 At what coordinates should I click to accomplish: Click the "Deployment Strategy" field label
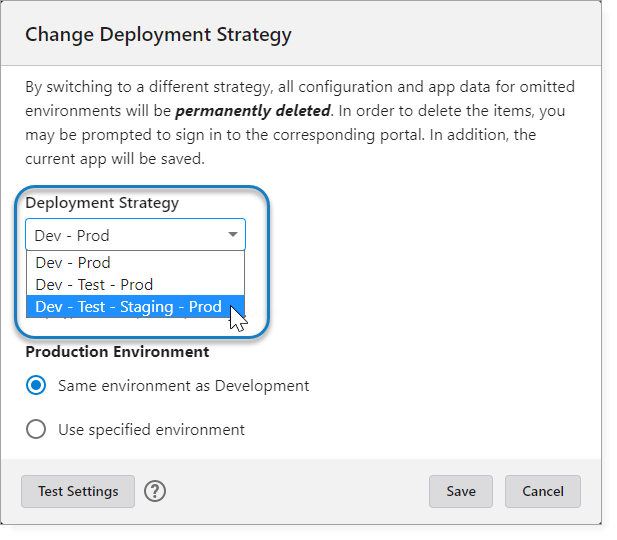pyautogui.click(x=102, y=203)
